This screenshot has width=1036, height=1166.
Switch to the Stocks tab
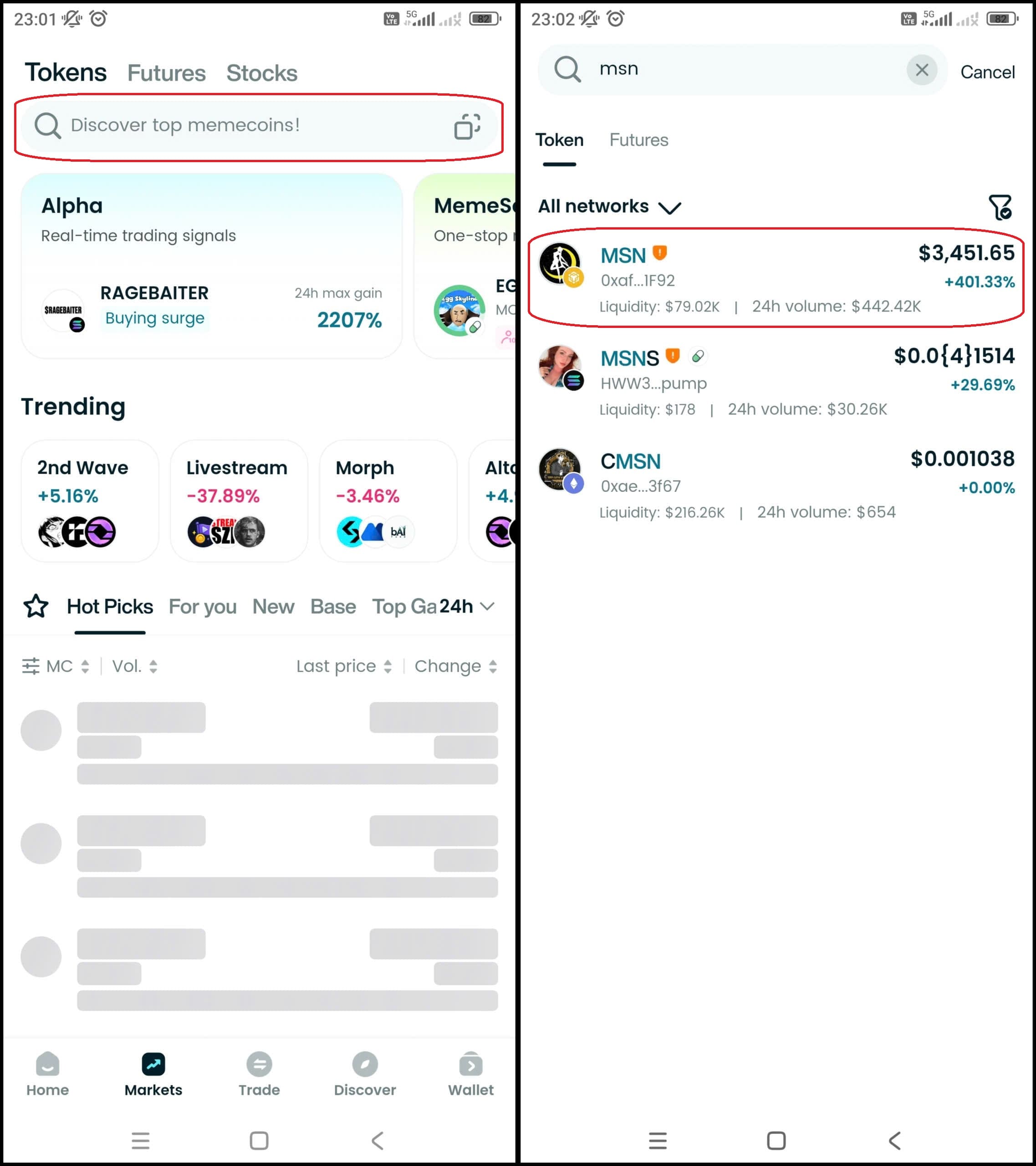(x=262, y=73)
